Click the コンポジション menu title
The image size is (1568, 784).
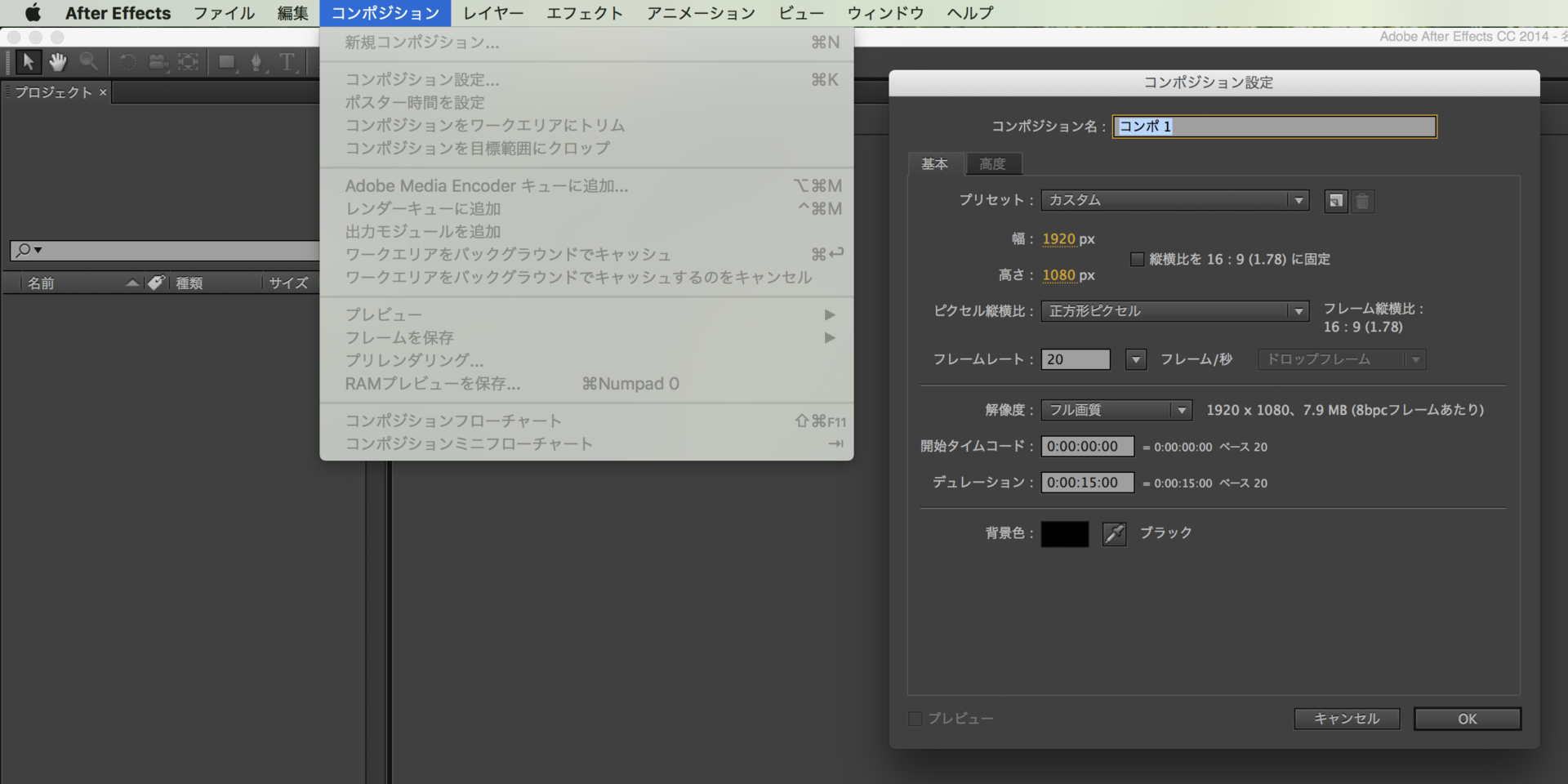coord(385,13)
